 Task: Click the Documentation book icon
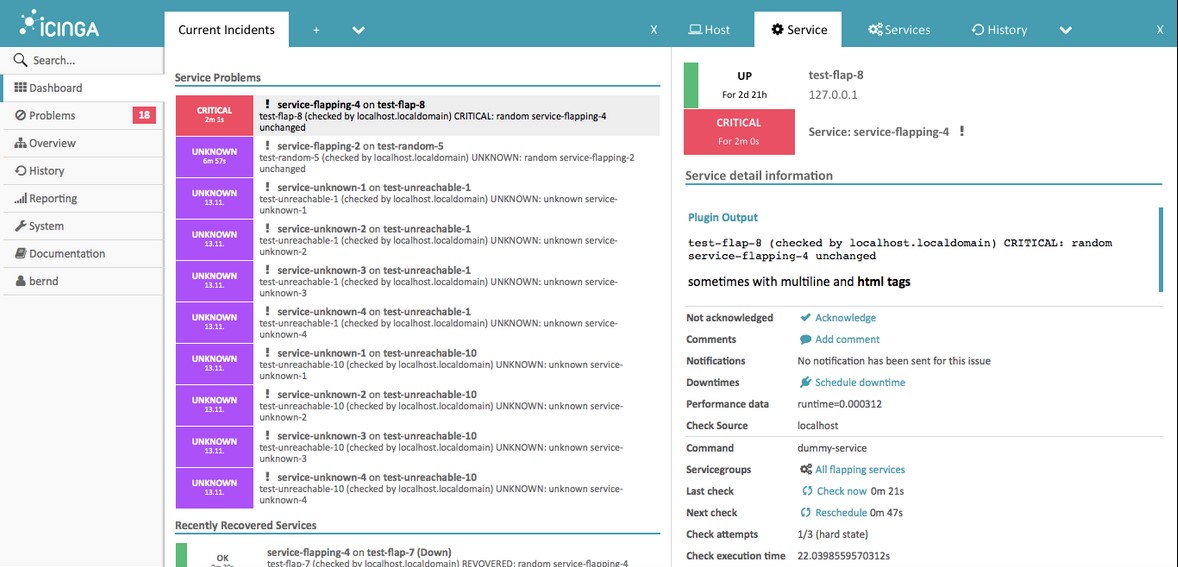(21, 254)
